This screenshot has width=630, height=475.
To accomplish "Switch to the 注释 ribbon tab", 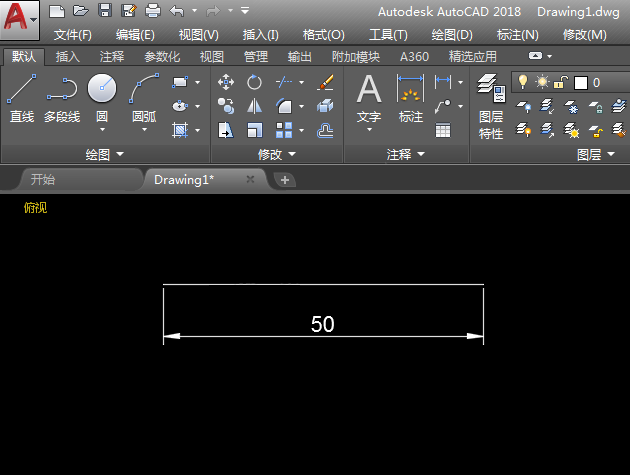I will pos(112,57).
